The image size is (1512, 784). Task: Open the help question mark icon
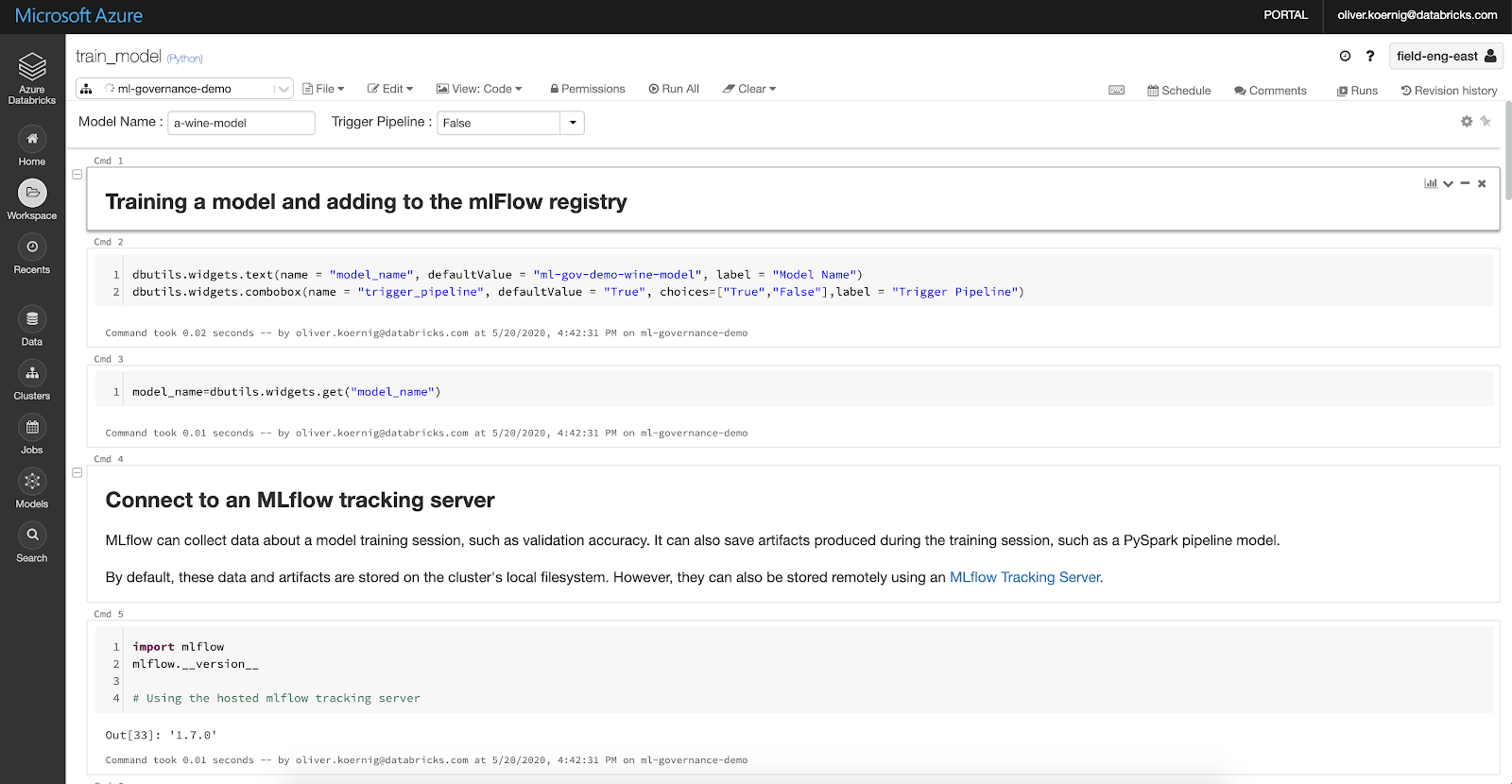click(1369, 57)
